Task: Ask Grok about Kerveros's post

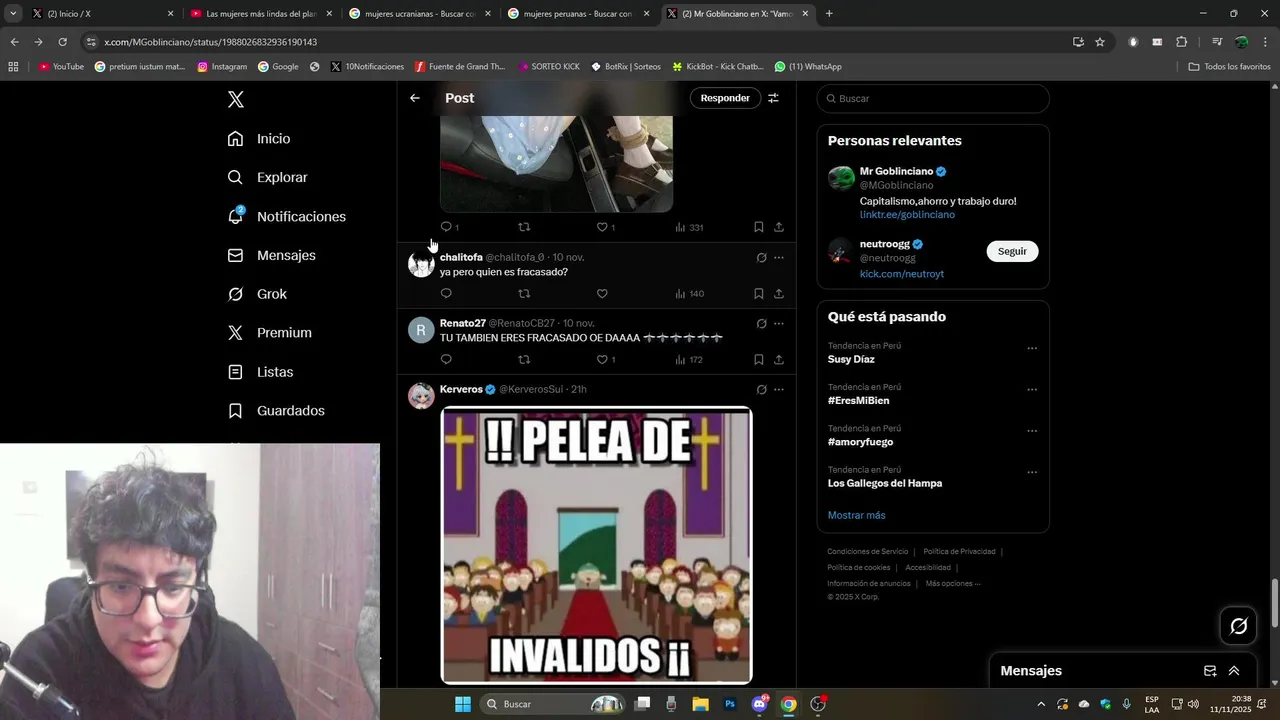Action: tap(761, 390)
